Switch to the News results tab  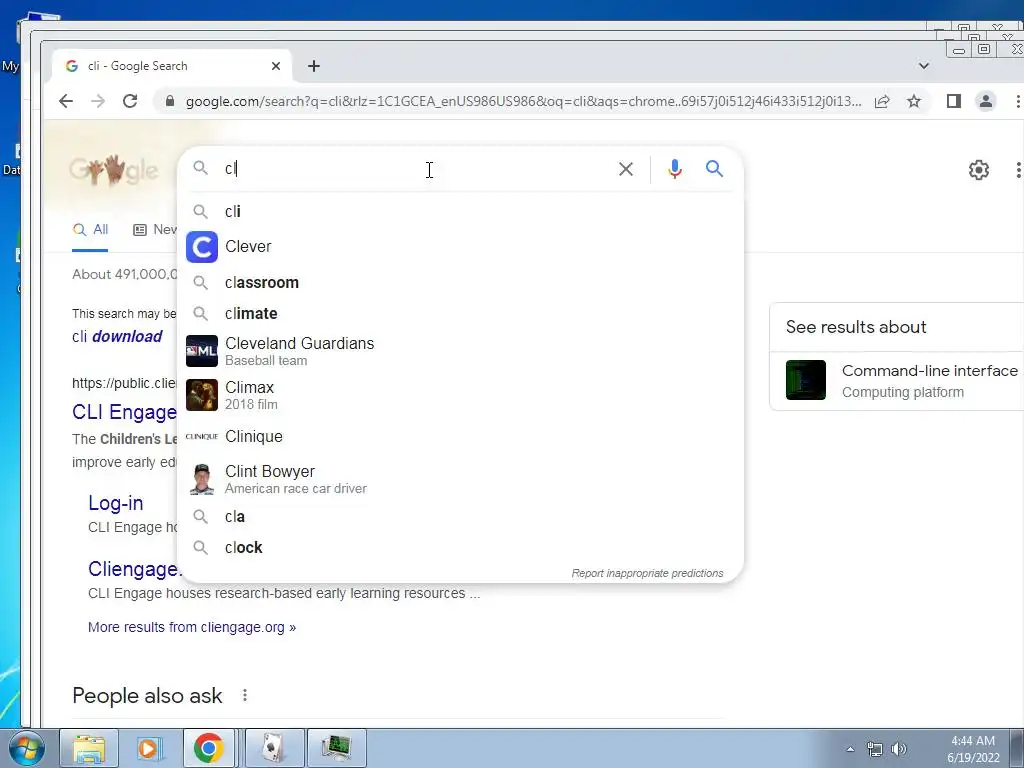coord(154,229)
